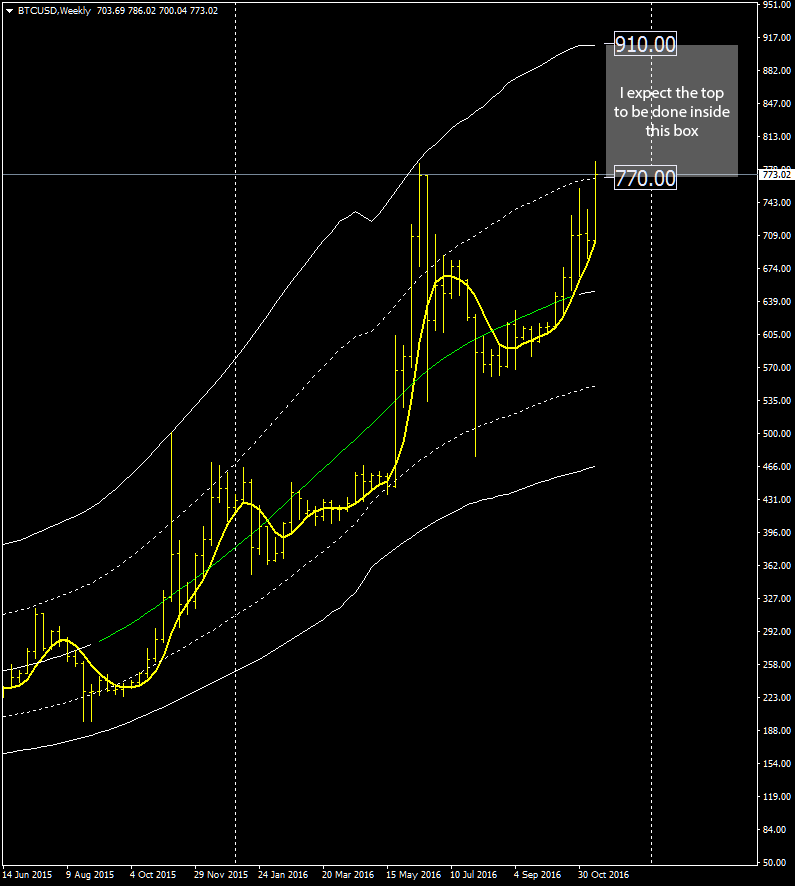
Task: Click the 30 Oct 2016 date label
Action: (602, 874)
